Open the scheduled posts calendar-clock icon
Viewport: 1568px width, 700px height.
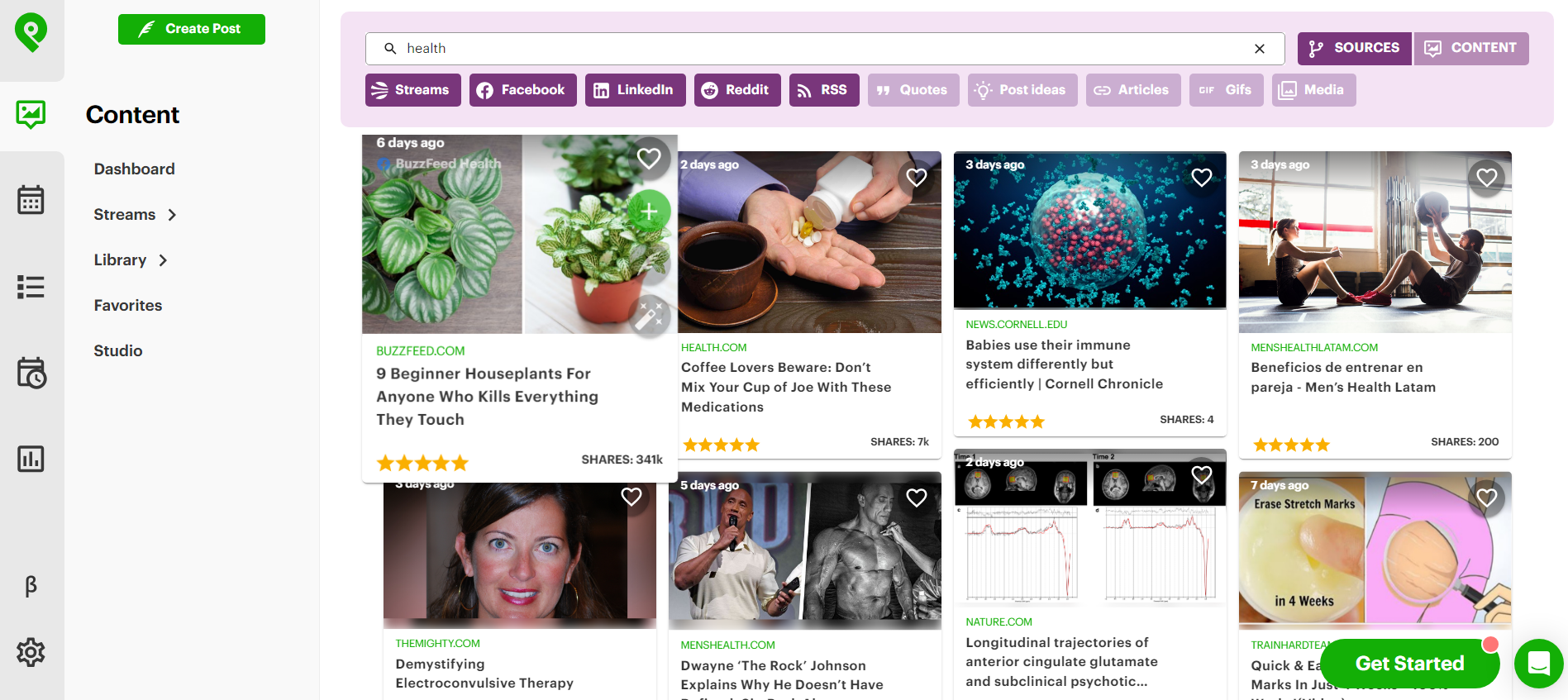(31, 374)
